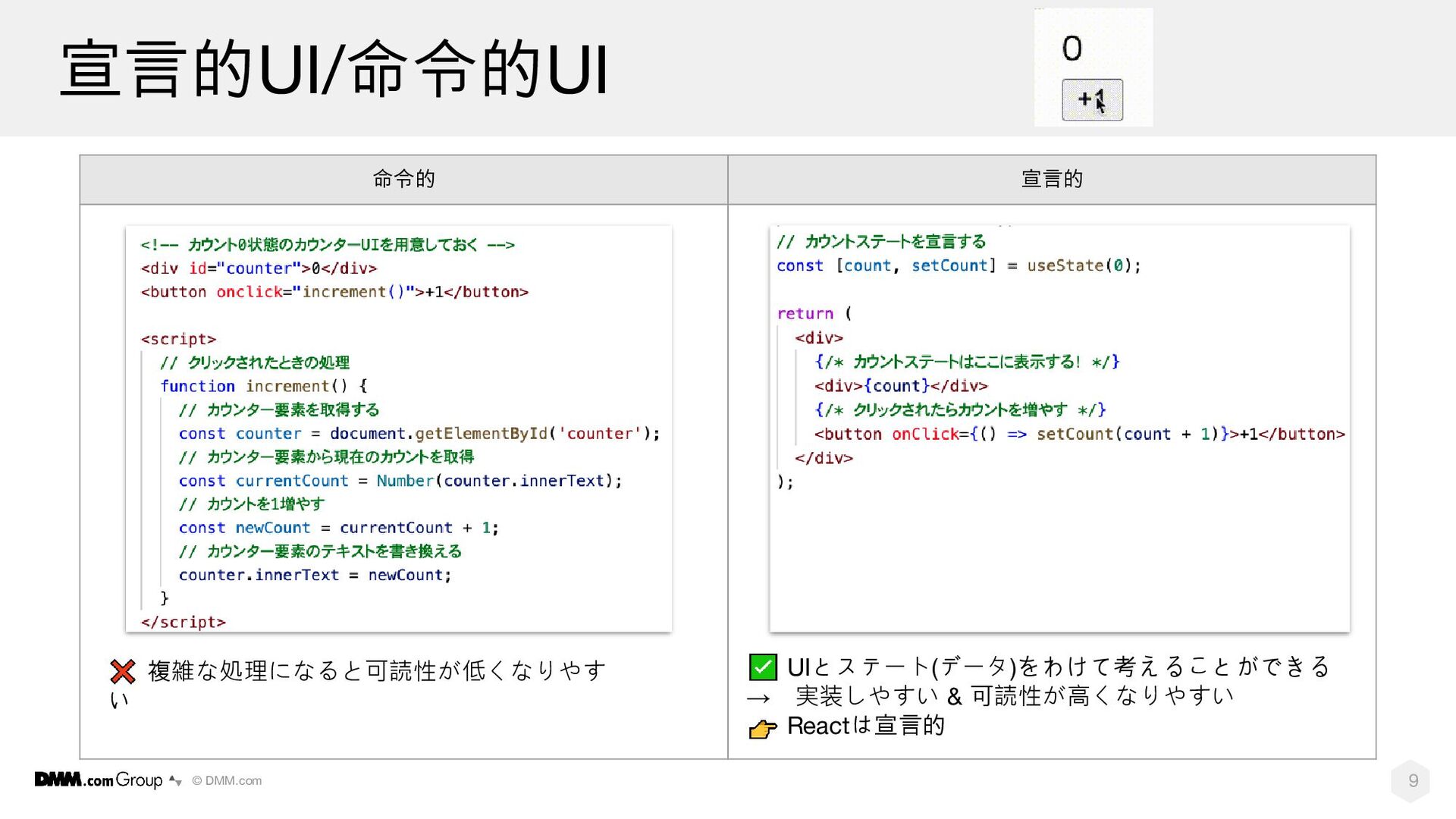Click the comment クリックされたらカウントを増やす

point(960,410)
